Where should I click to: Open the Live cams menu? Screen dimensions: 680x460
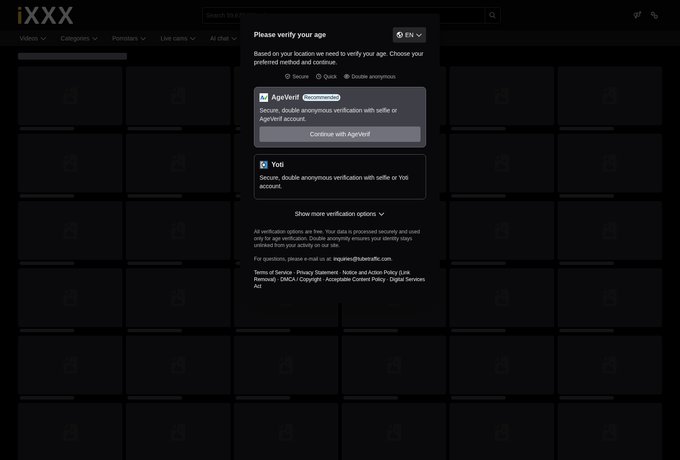[178, 39]
